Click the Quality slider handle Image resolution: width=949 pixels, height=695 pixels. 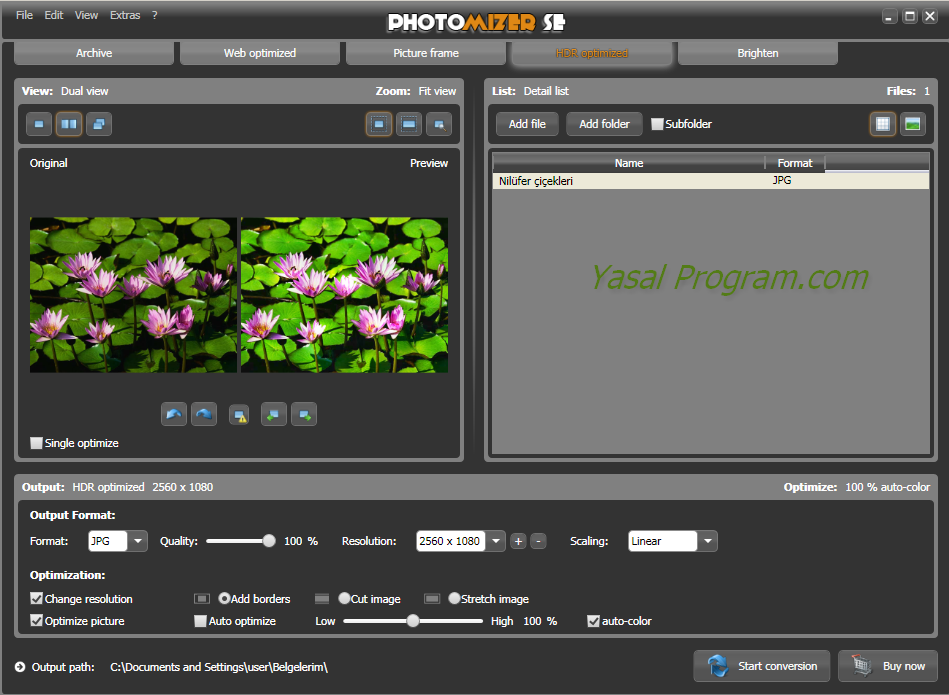click(269, 541)
